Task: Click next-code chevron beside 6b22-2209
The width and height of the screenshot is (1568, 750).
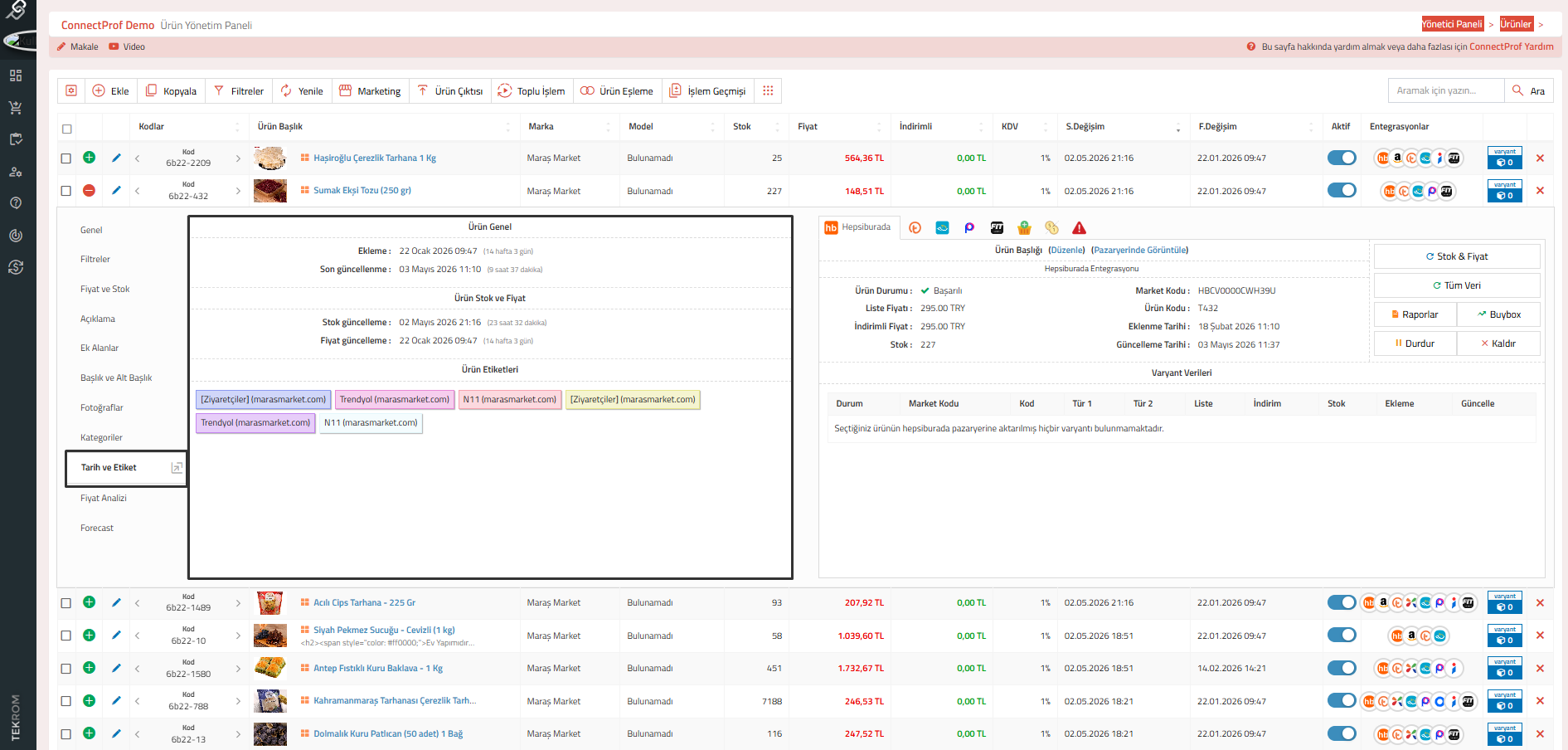Action: [x=238, y=158]
